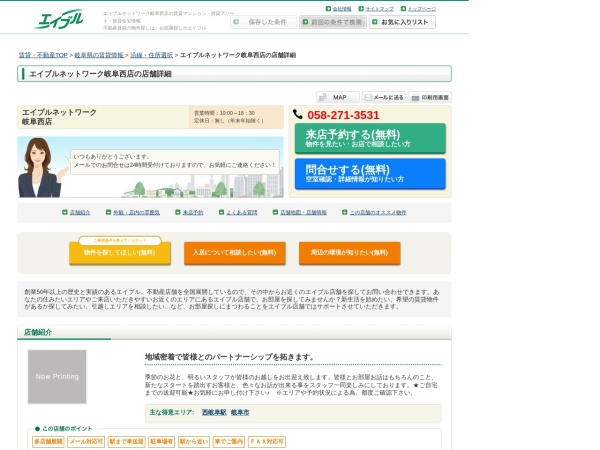This screenshot has height=450, width=600.
Task: Click the Now Printing placeholder thumbnail
Action: click(57, 377)
